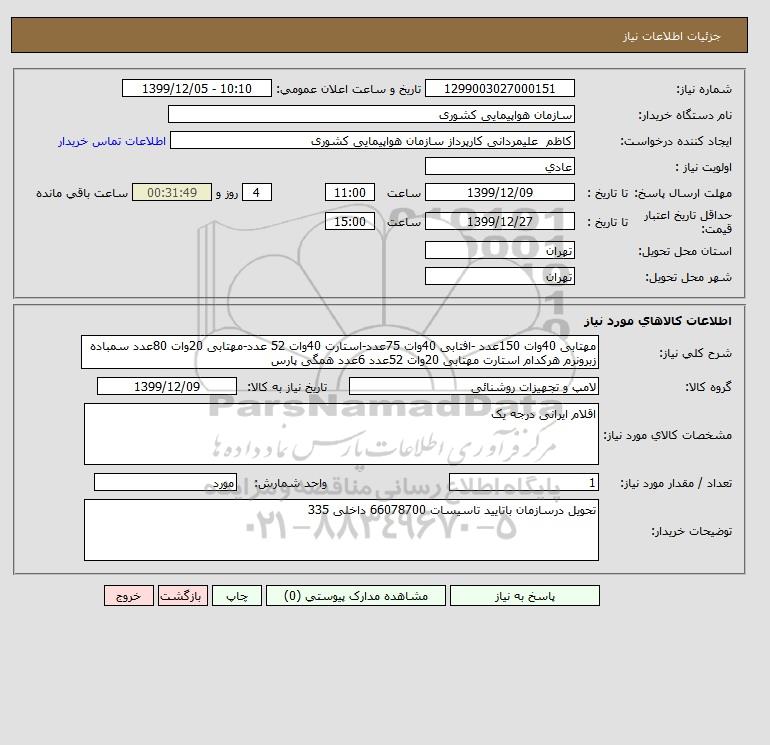Click the countdown timer field 00:31:49
770x745 pixels.
point(172,193)
